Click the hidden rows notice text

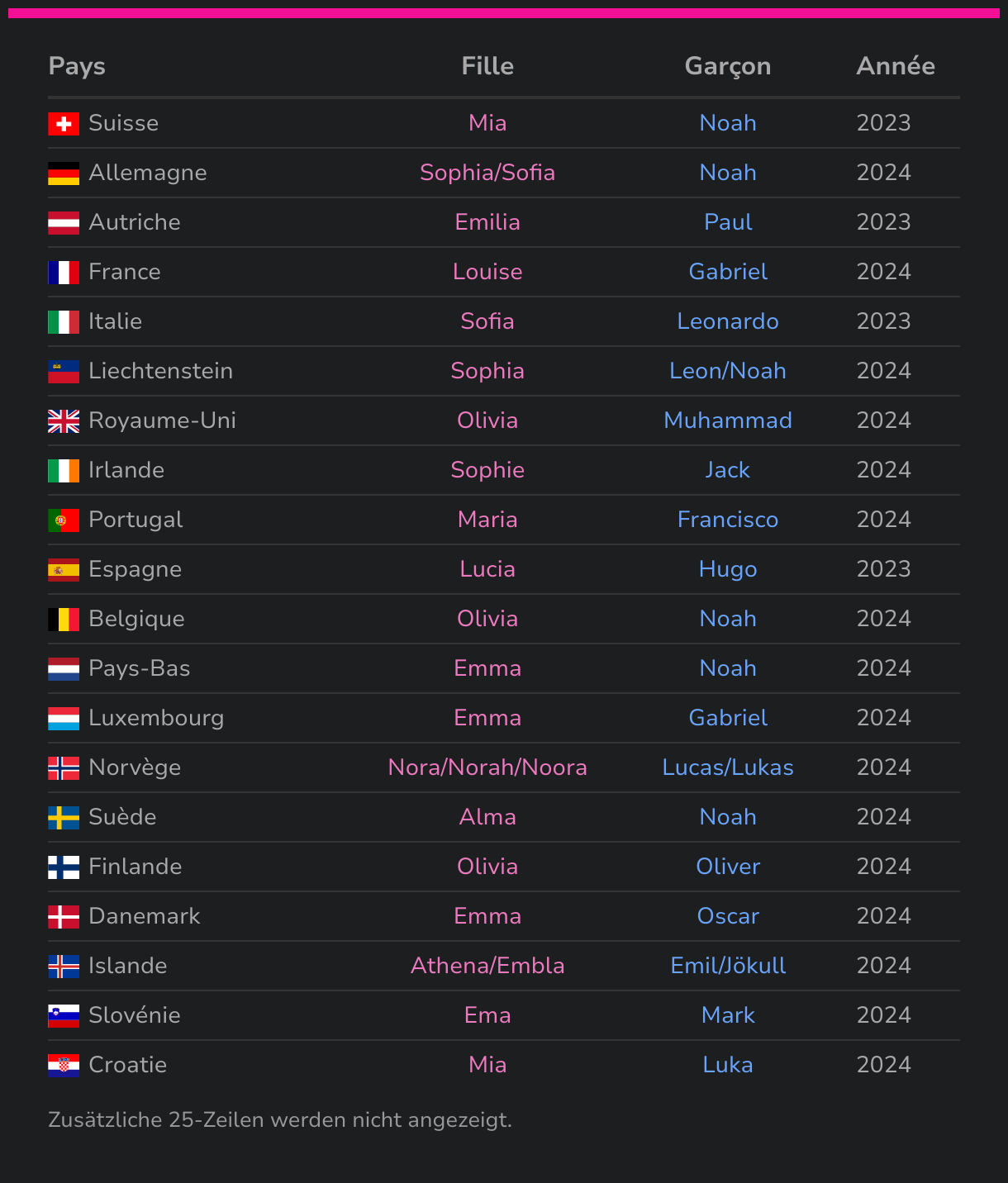pyautogui.click(x=280, y=1120)
